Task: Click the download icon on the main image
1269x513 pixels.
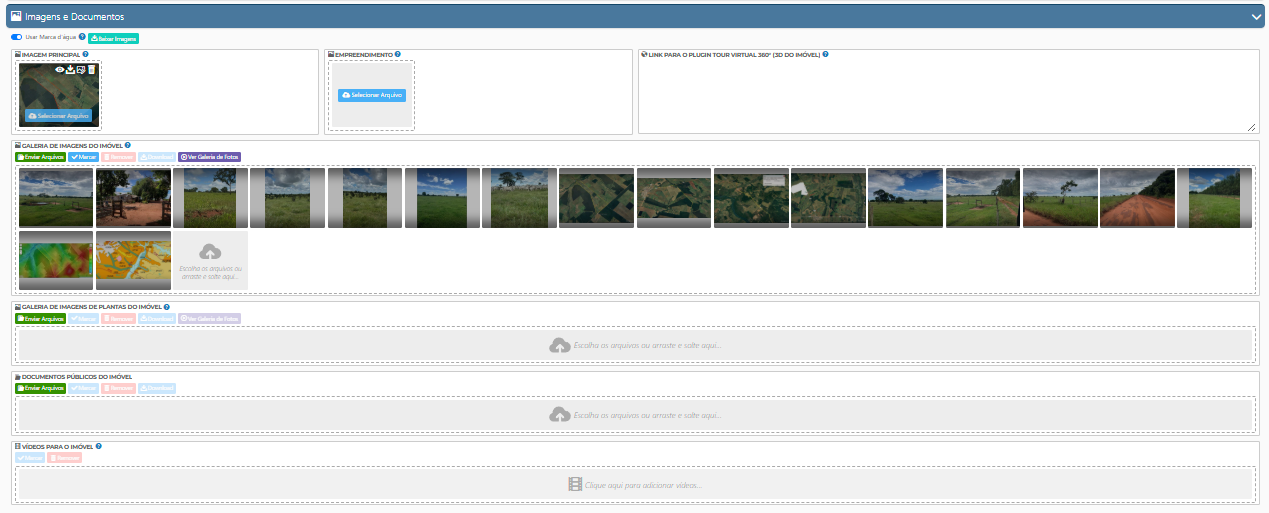Action: click(70, 70)
